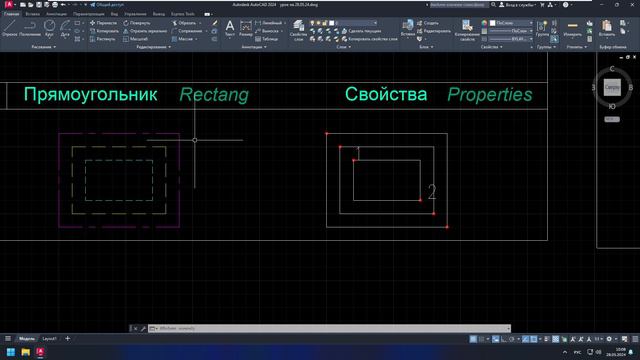Click the Создать block button

(428, 23)
